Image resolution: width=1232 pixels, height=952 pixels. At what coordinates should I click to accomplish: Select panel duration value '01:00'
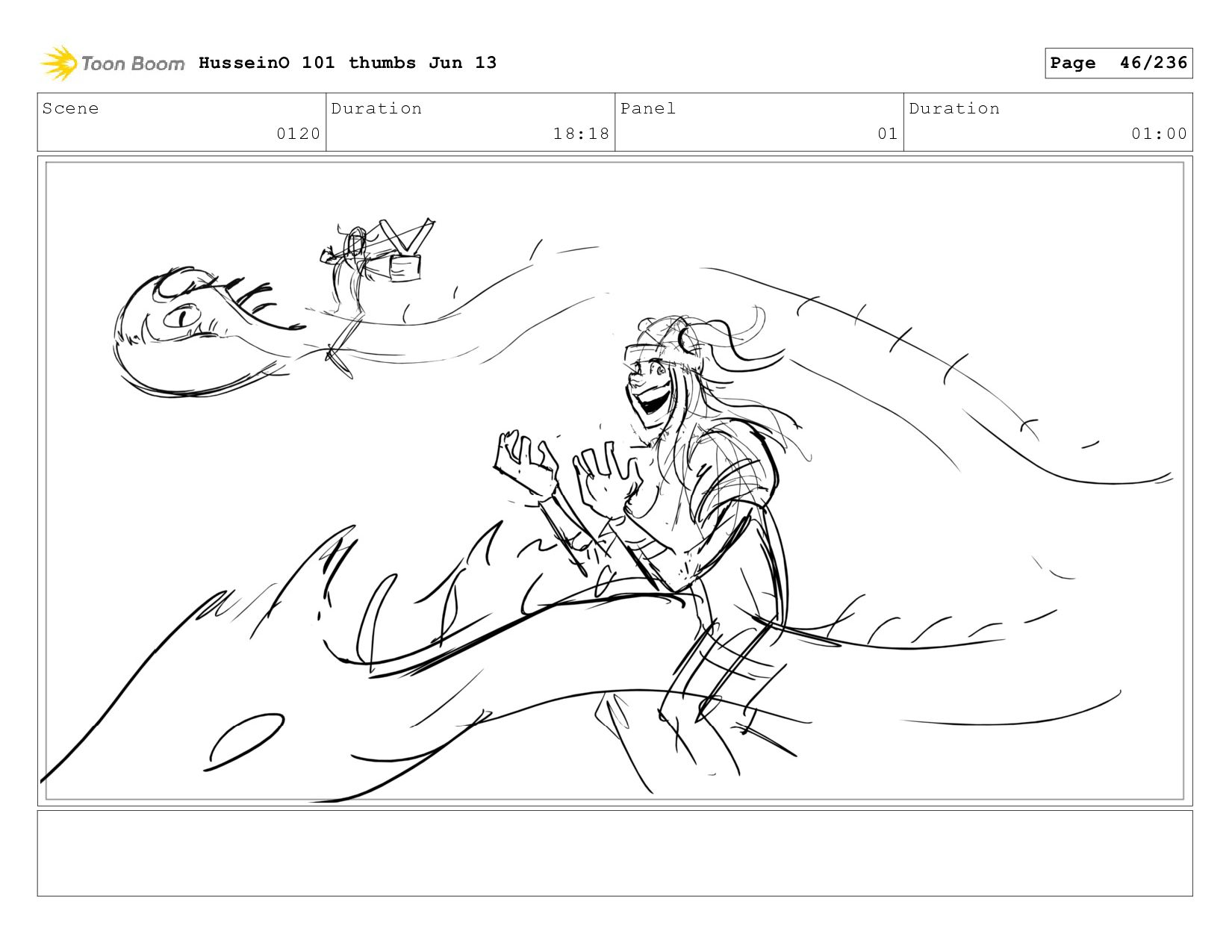pos(1159,134)
